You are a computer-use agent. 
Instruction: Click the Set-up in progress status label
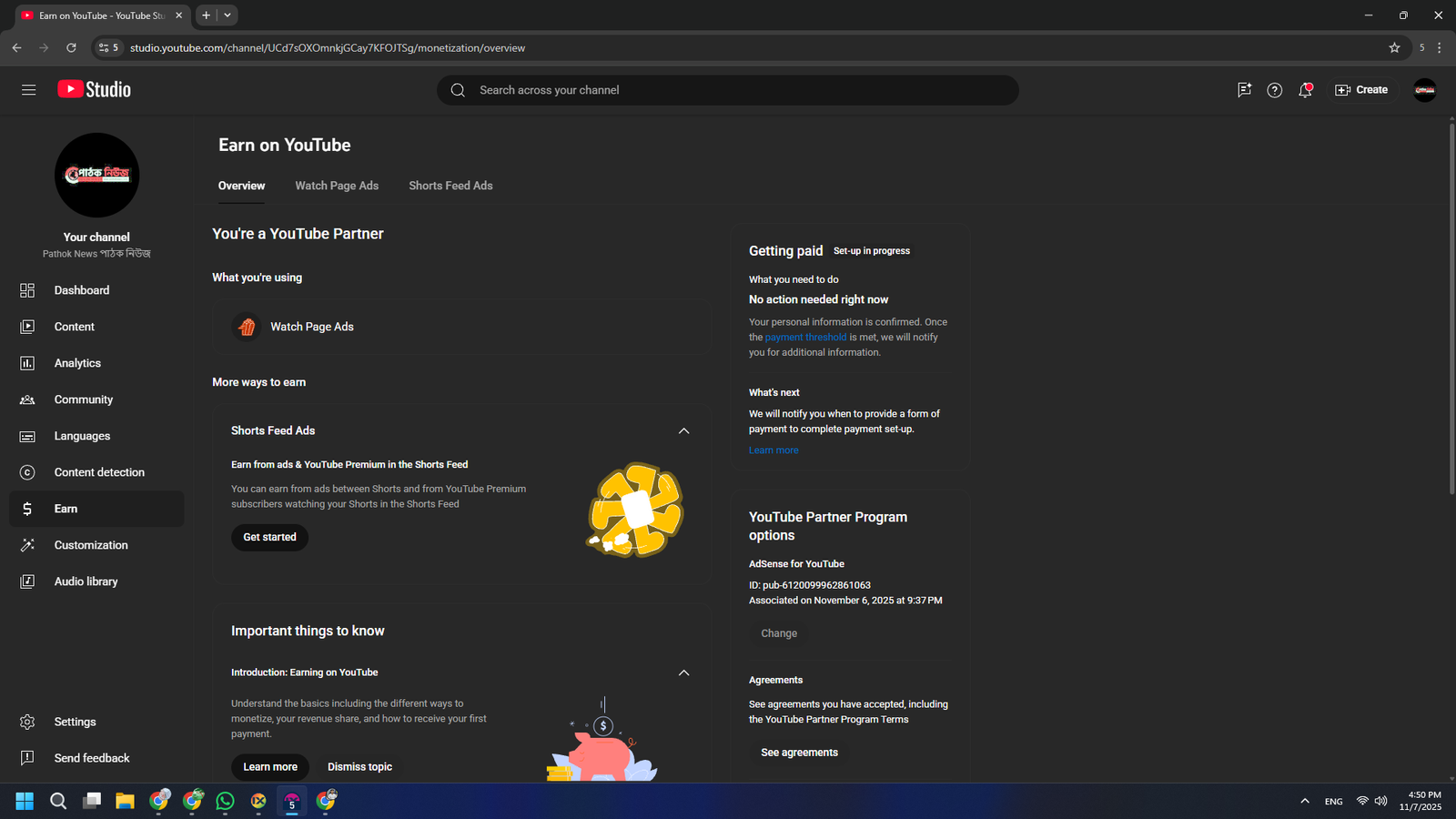(x=872, y=251)
